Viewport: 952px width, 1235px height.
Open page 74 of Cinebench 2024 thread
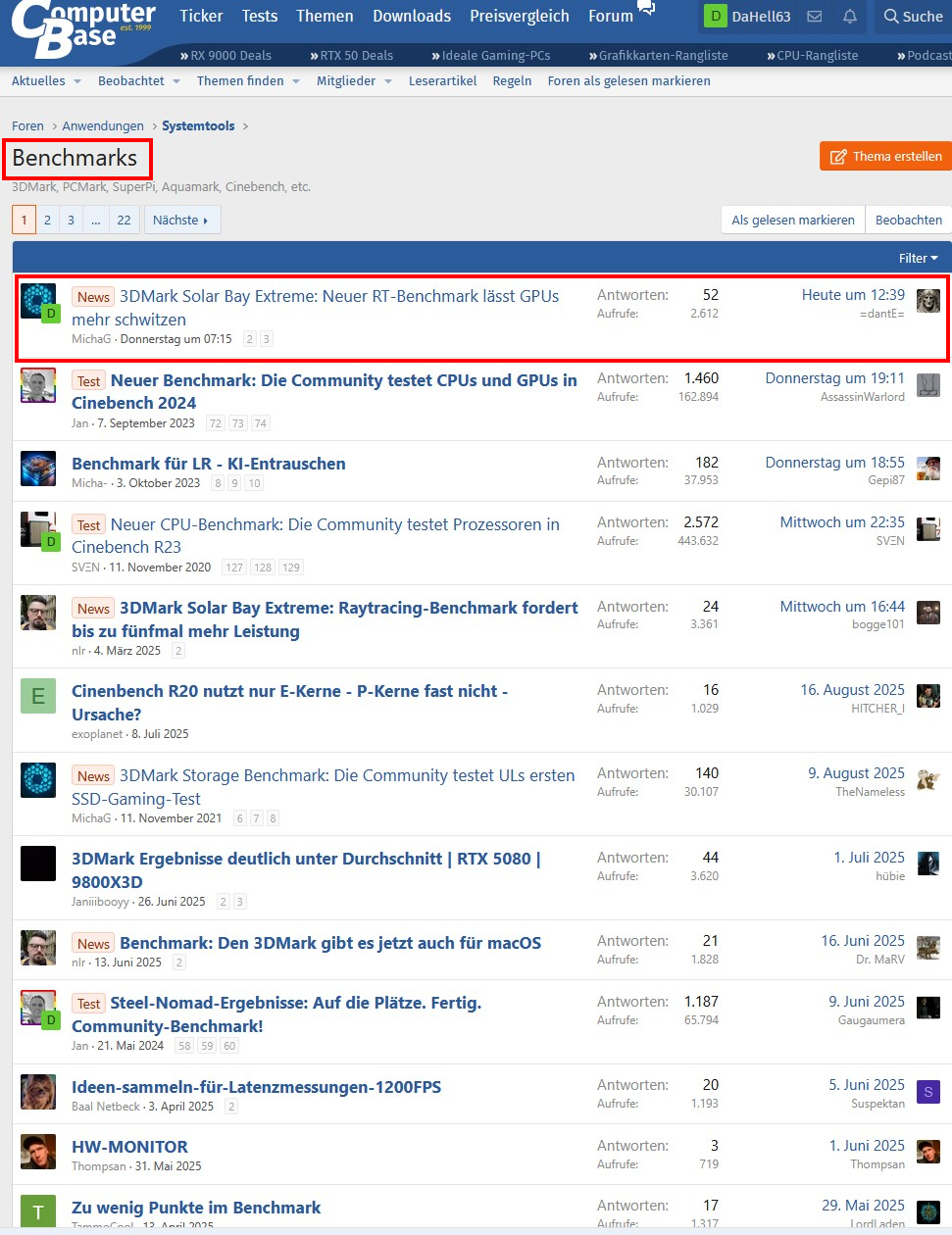[260, 423]
